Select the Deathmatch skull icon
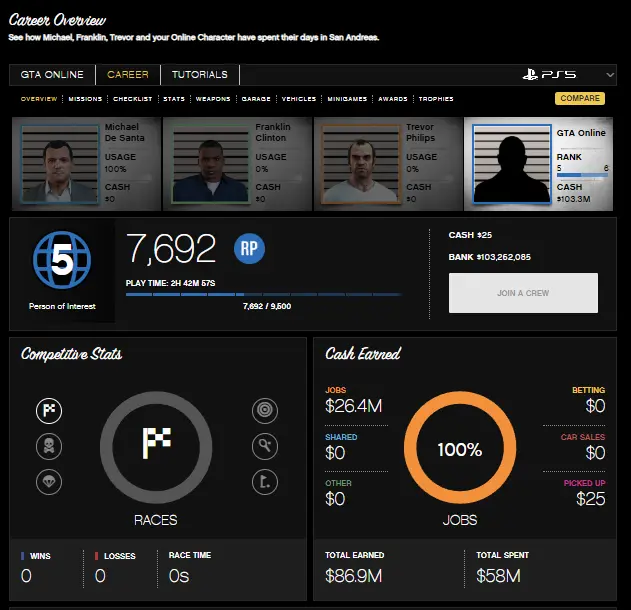 coord(49,444)
